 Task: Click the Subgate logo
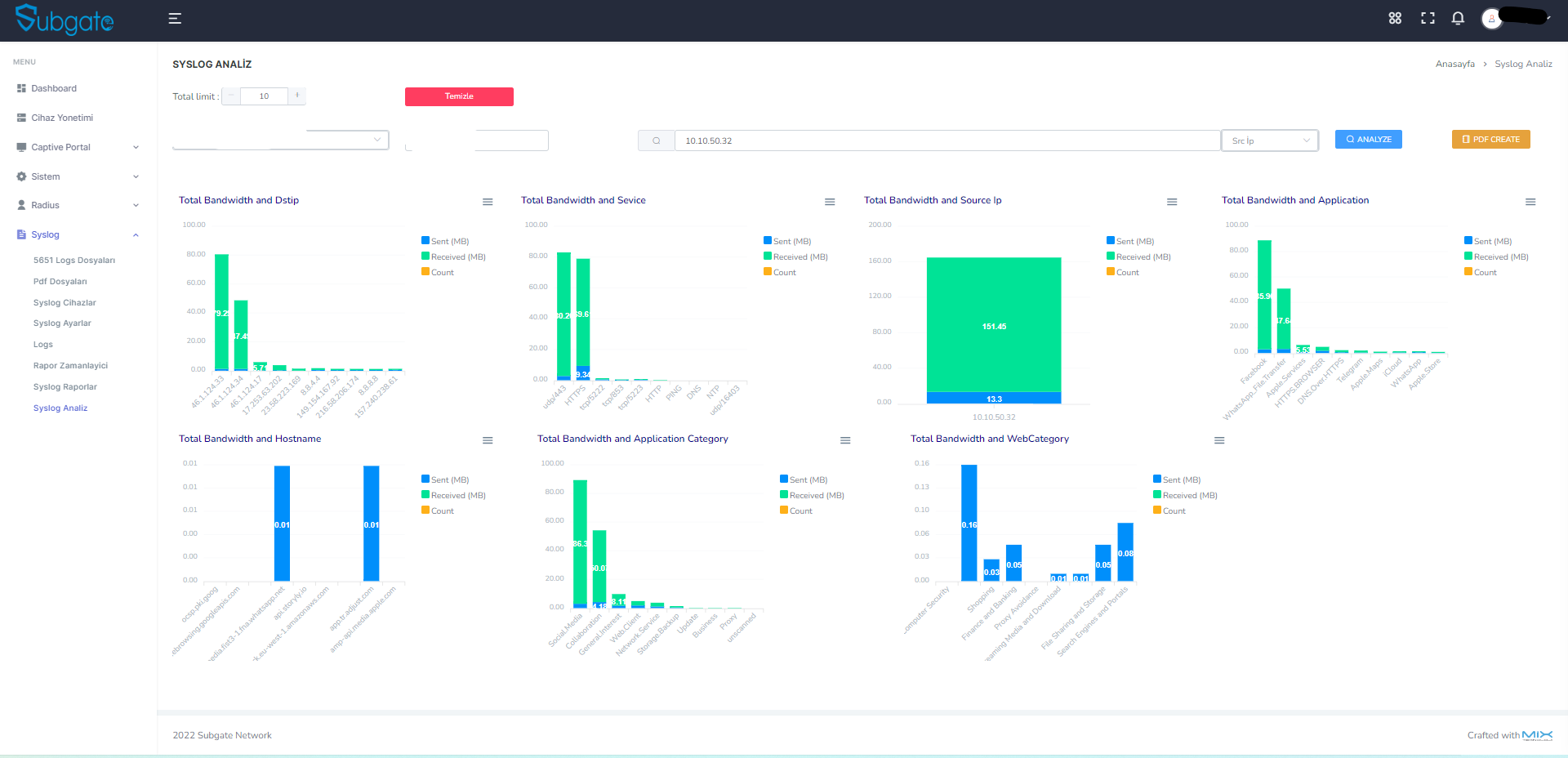(x=64, y=20)
